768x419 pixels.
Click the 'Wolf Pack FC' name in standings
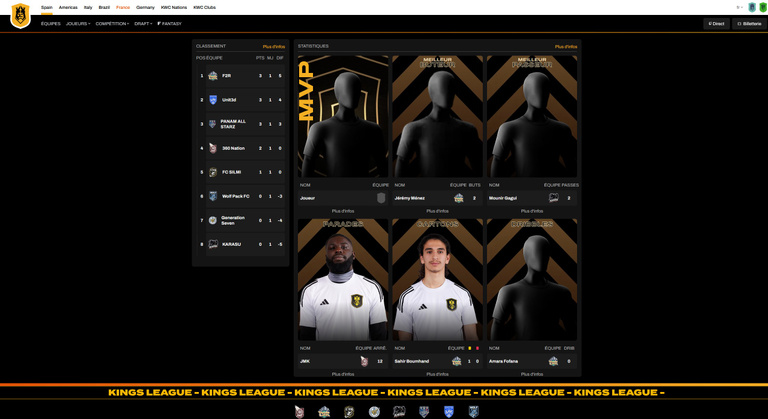(236, 196)
